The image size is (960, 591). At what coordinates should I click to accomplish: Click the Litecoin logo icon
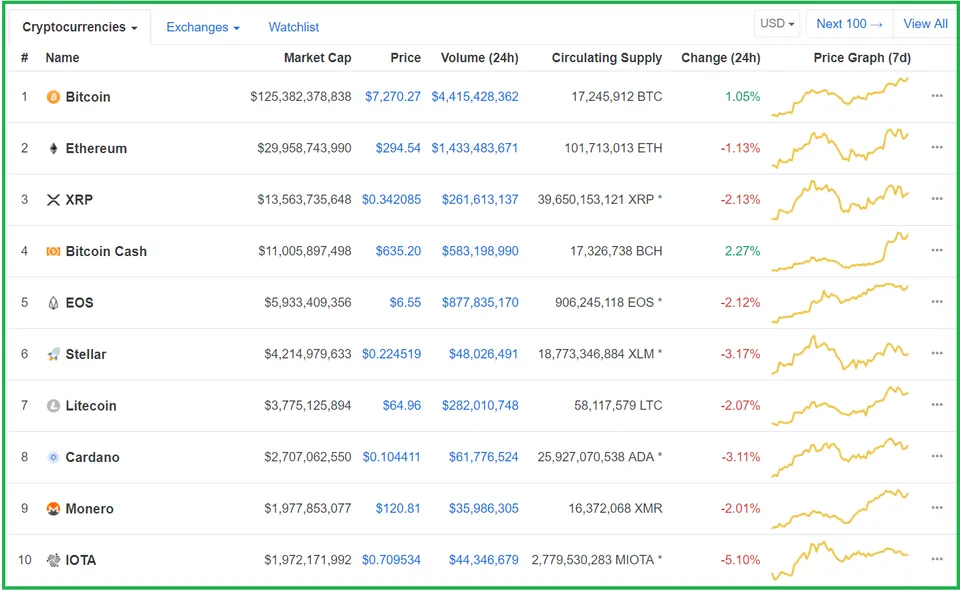(x=53, y=405)
